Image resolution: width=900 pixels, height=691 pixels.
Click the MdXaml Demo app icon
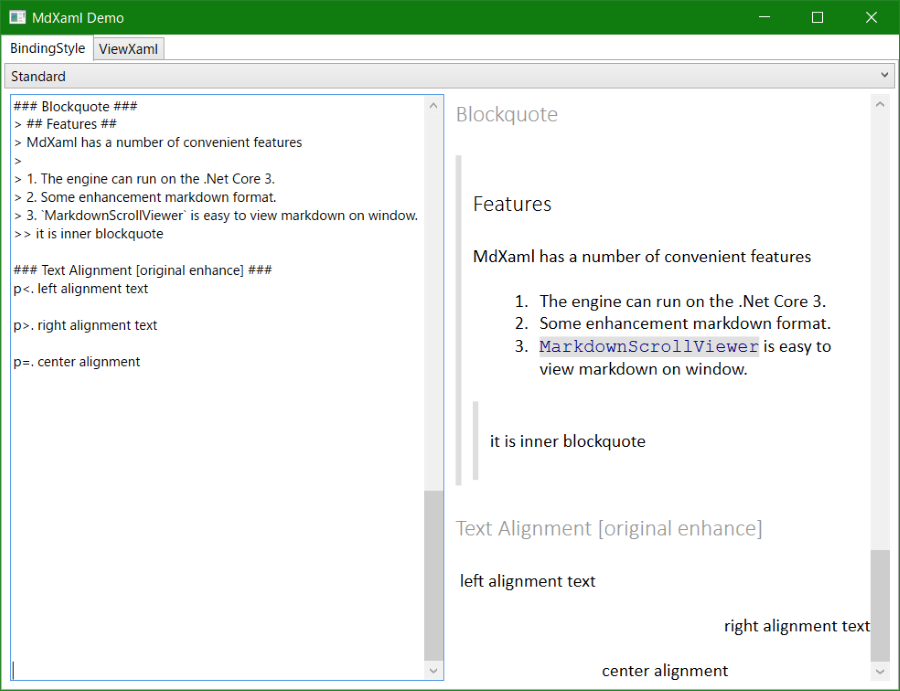coord(17,17)
